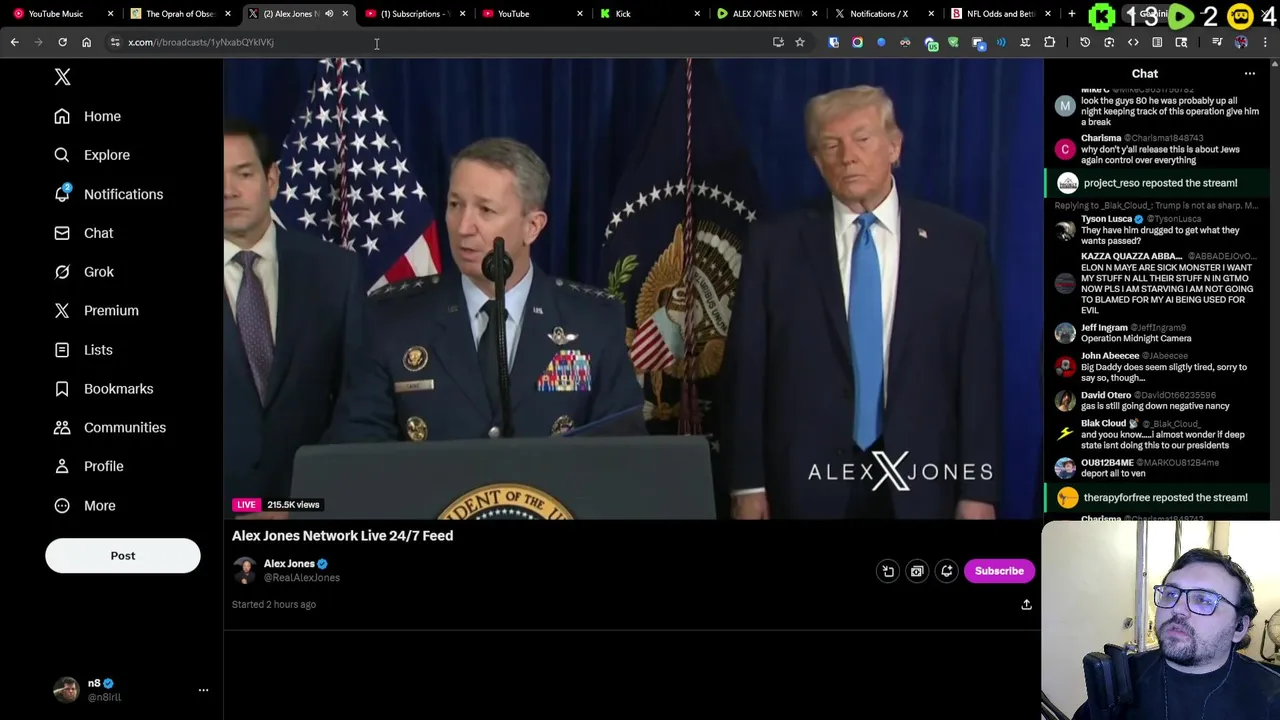Mute the Alex Jones tab audio icon

[x=329, y=14]
